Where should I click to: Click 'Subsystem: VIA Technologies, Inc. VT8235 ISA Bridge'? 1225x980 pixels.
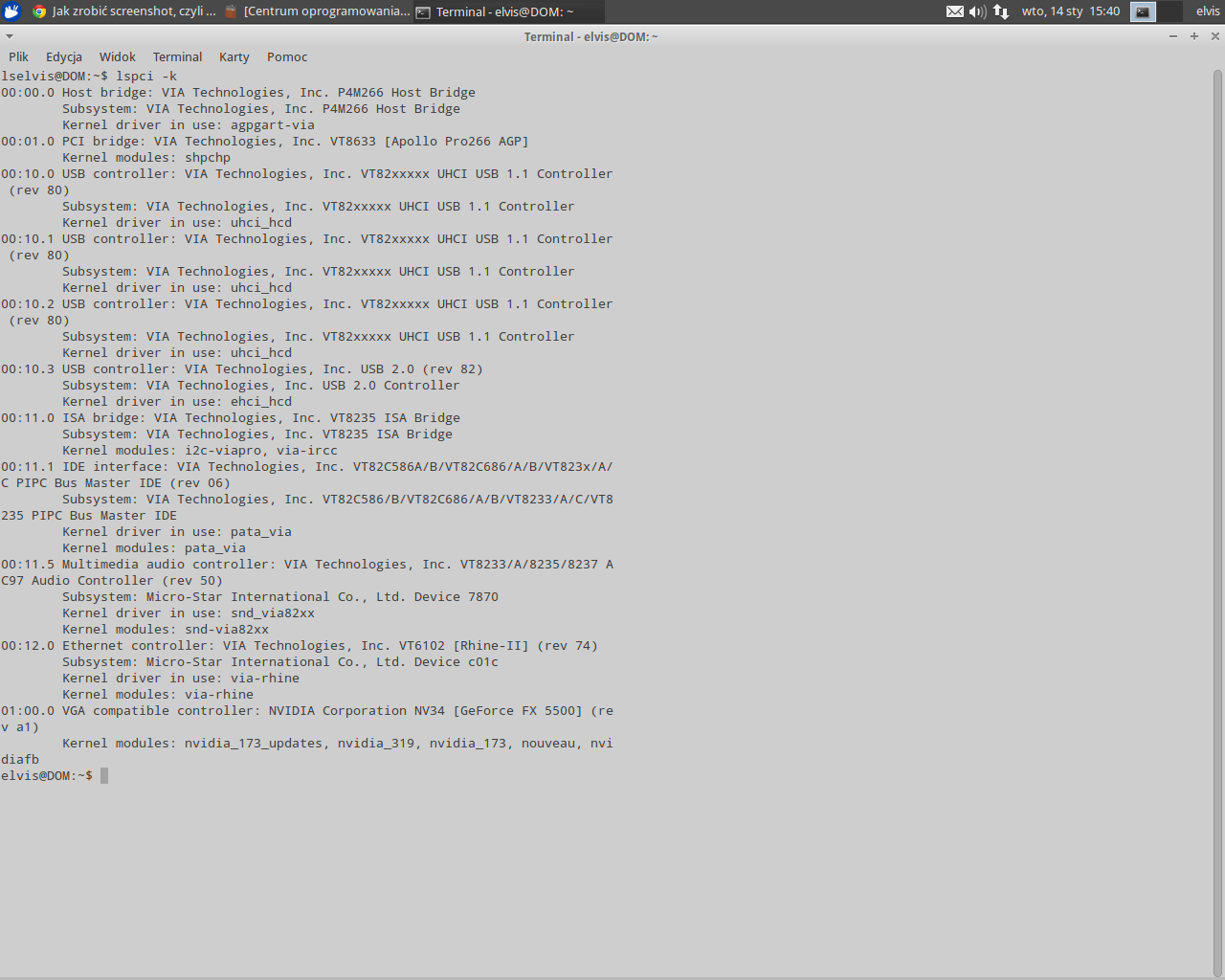[x=257, y=434]
